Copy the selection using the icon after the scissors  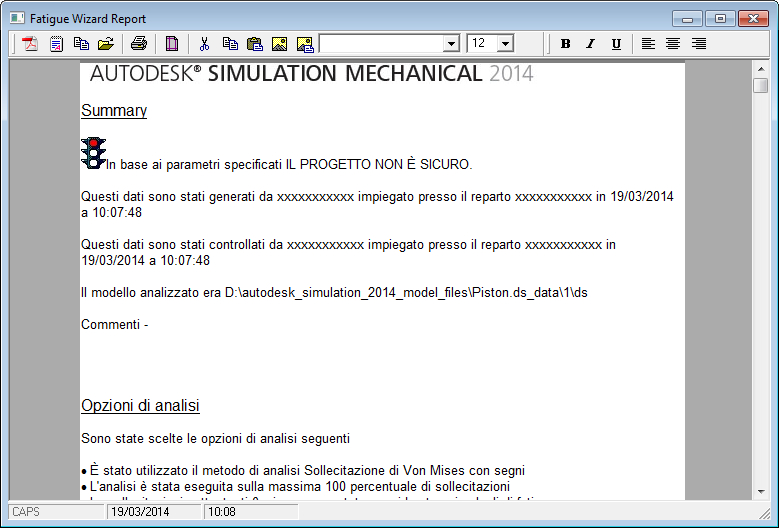pos(230,44)
